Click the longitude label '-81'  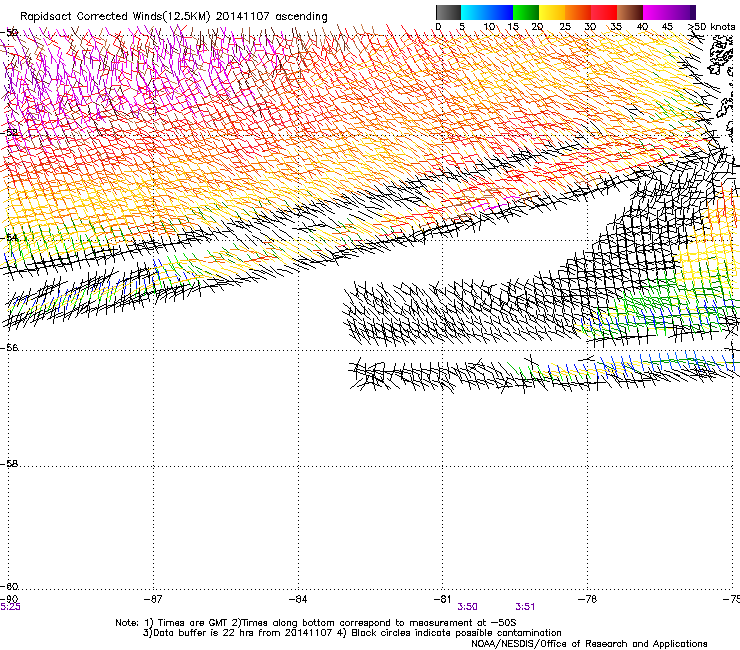pos(442,599)
